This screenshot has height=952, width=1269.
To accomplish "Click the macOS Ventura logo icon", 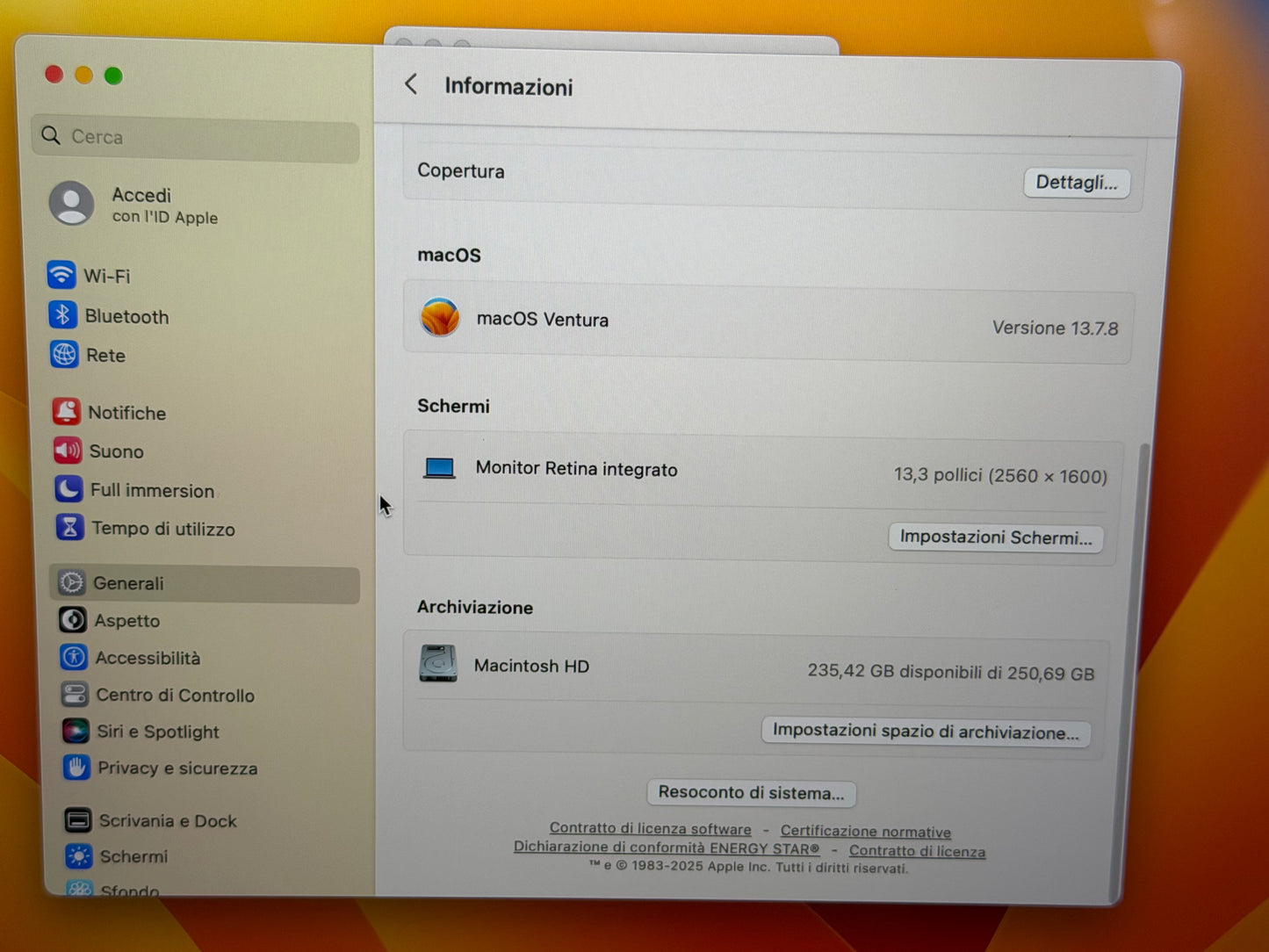I will coord(440,318).
